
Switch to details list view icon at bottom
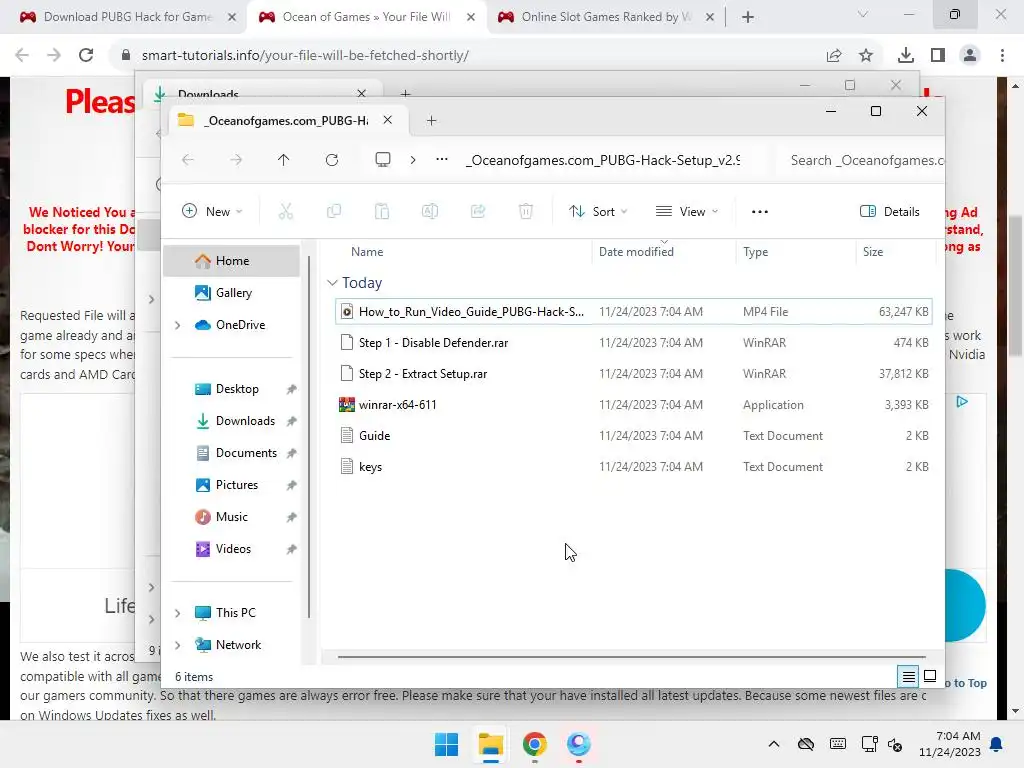[908, 677]
